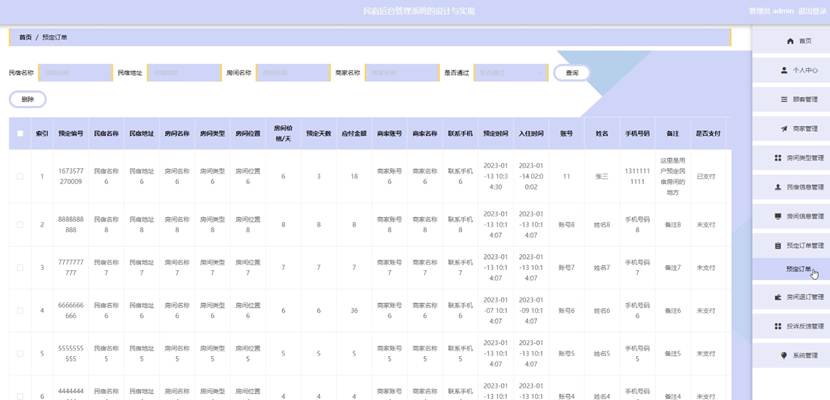Check the box for order 5555555555
The height and width of the screenshot is (400, 830).
pyautogui.click(x=20, y=353)
